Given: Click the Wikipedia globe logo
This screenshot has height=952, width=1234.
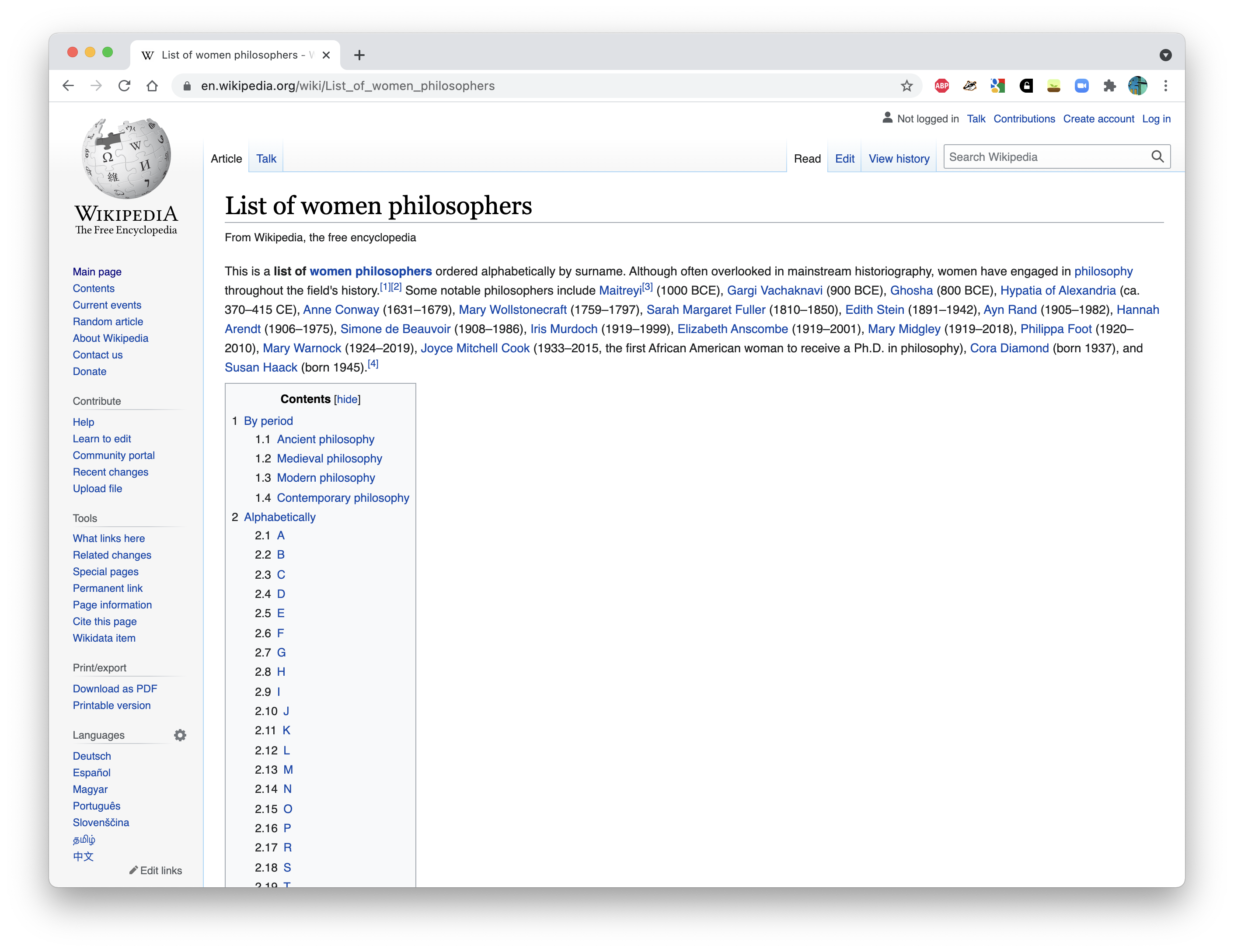Looking at the screenshot, I should coord(126,159).
